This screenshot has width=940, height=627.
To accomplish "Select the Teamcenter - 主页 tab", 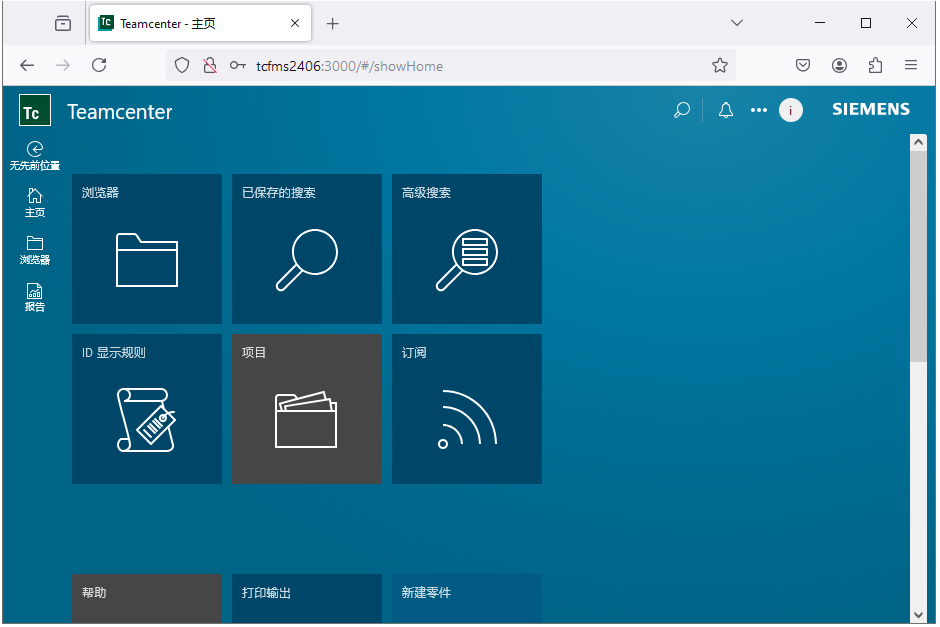I will [x=200, y=23].
